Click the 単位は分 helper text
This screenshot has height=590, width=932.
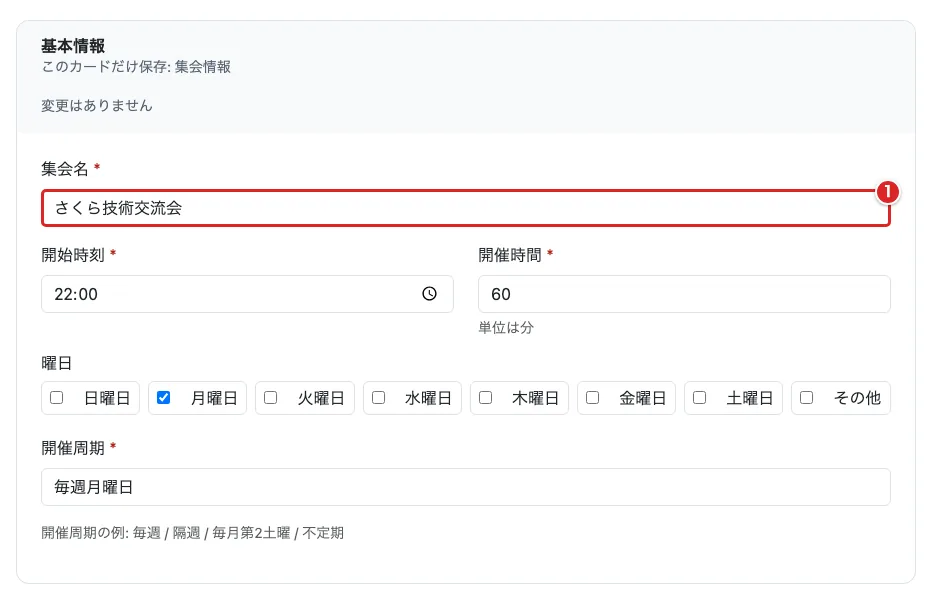point(506,327)
